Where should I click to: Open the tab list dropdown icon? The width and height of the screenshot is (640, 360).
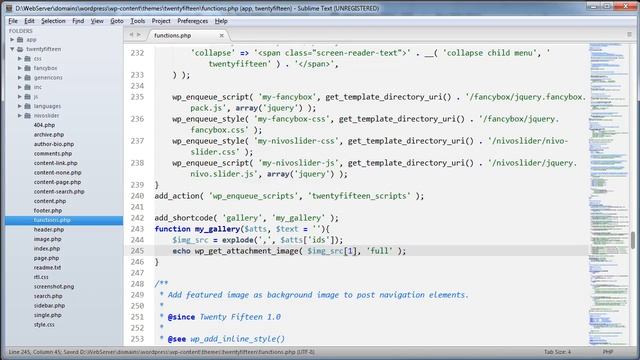click(629, 35)
